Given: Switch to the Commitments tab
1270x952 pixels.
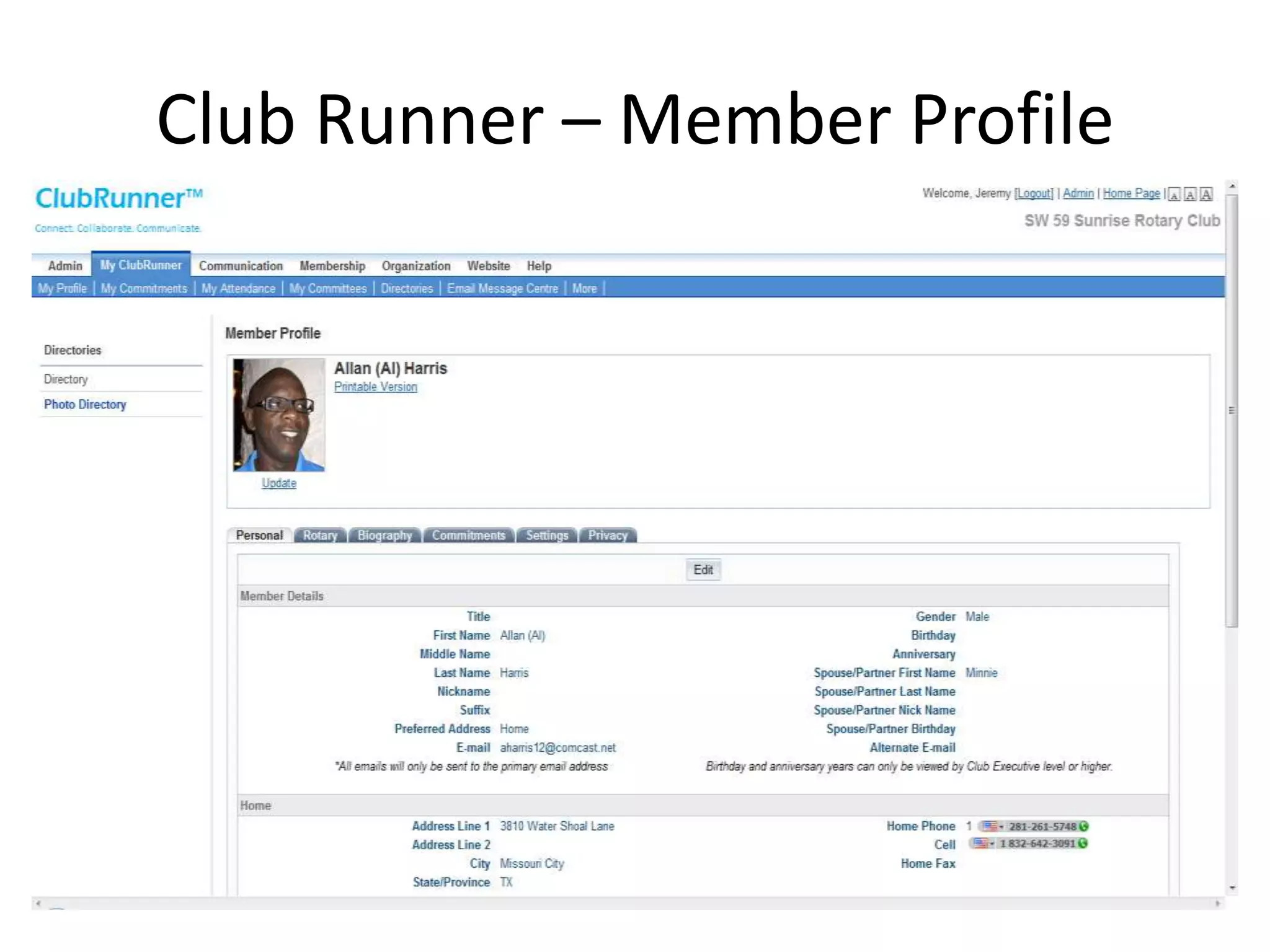Looking at the screenshot, I should [x=468, y=535].
